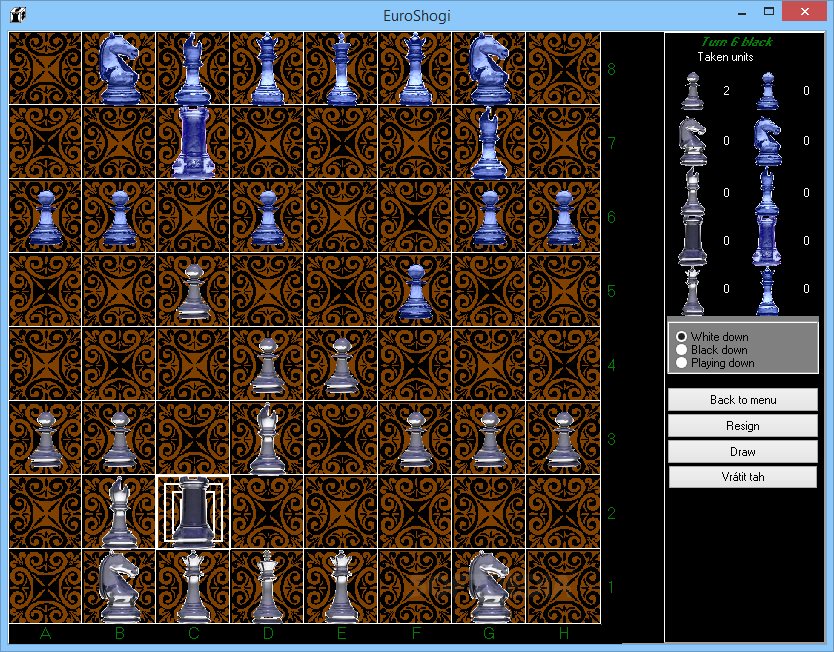Open the EuroShogi title bar app icon
This screenshot has width=834, height=652.
(18, 14)
